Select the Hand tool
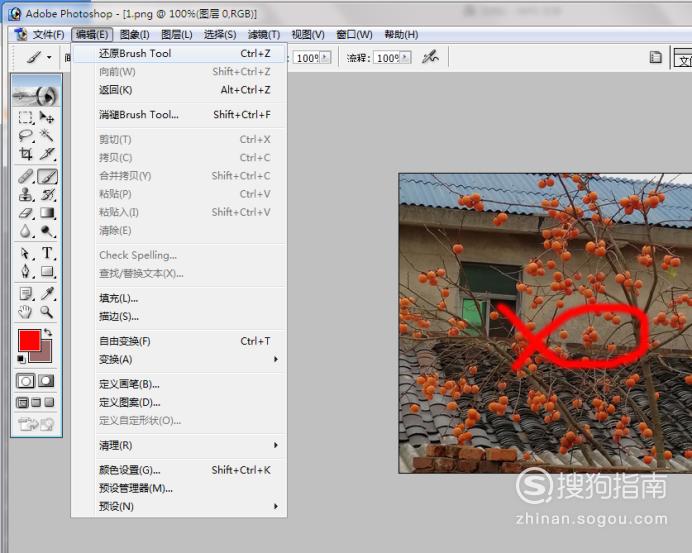Image resolution: width=692 pixels, height=553 pixels. point(26,312)
